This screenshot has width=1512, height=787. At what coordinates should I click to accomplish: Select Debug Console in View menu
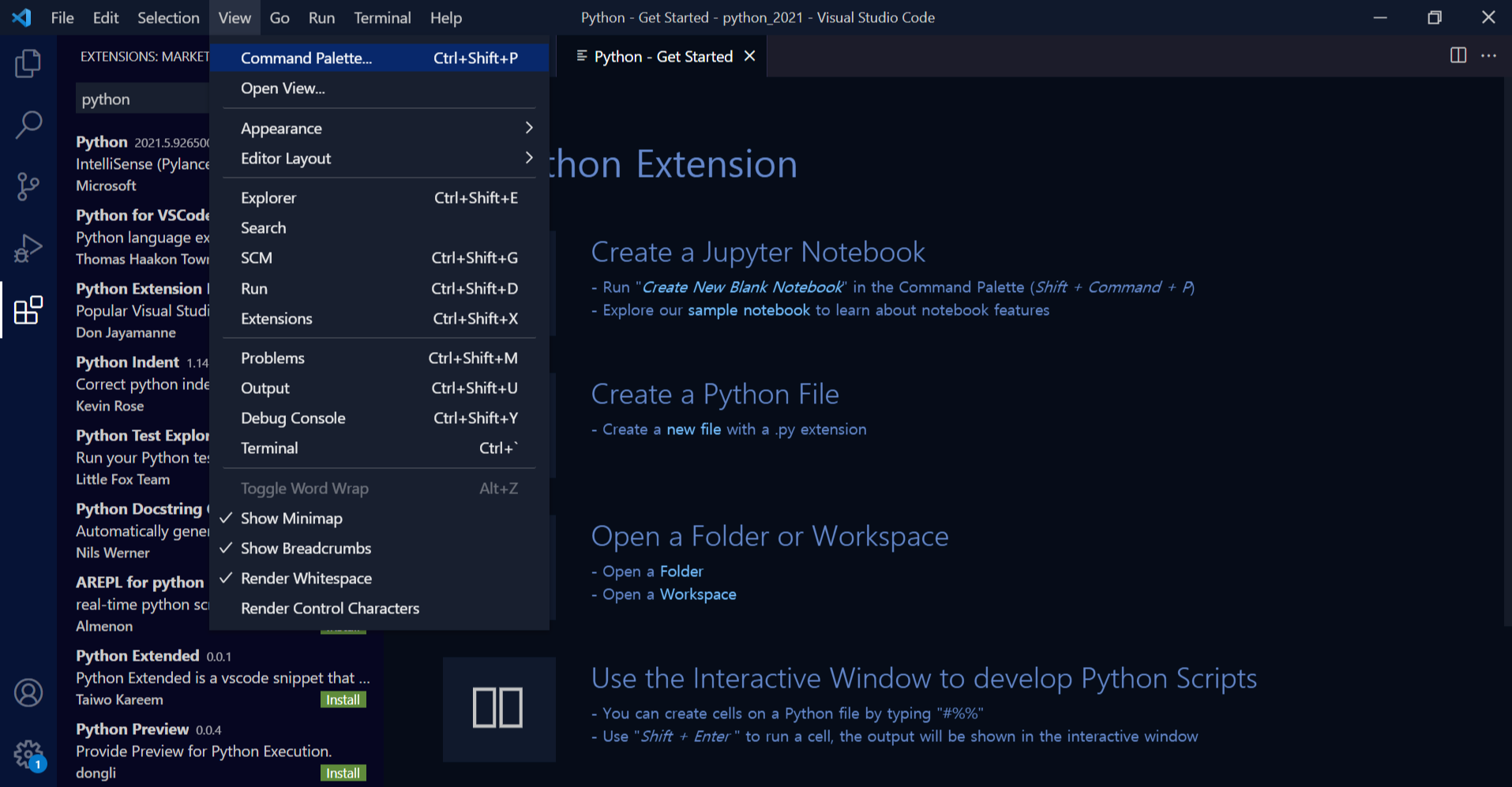[380, 418]
